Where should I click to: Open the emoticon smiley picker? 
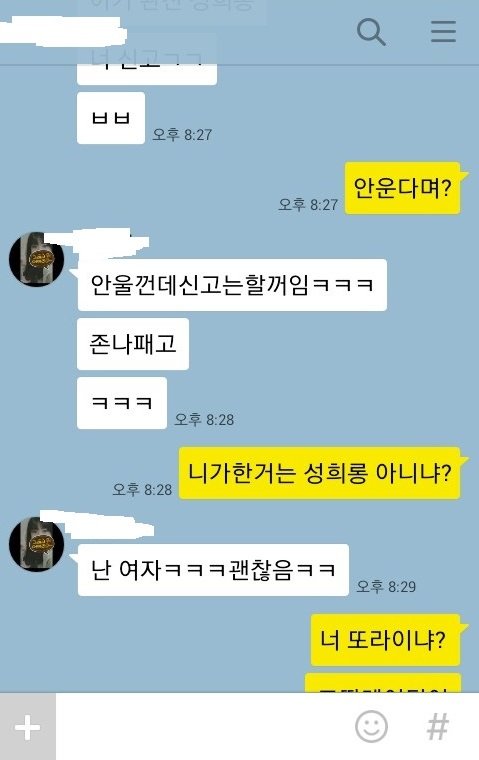pos(371,727)
